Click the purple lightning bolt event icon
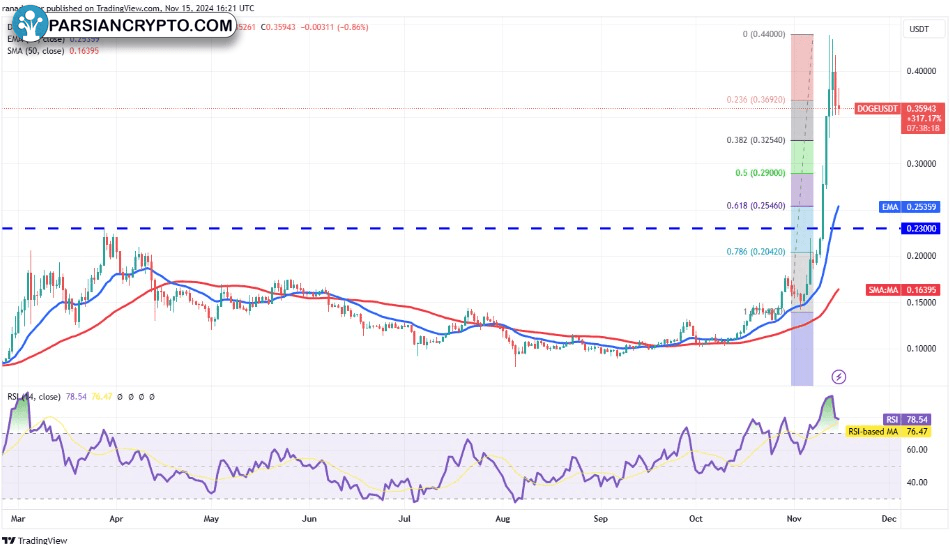Image resolution: width=950 pixels, height=545 pixels. click(839, 377)
